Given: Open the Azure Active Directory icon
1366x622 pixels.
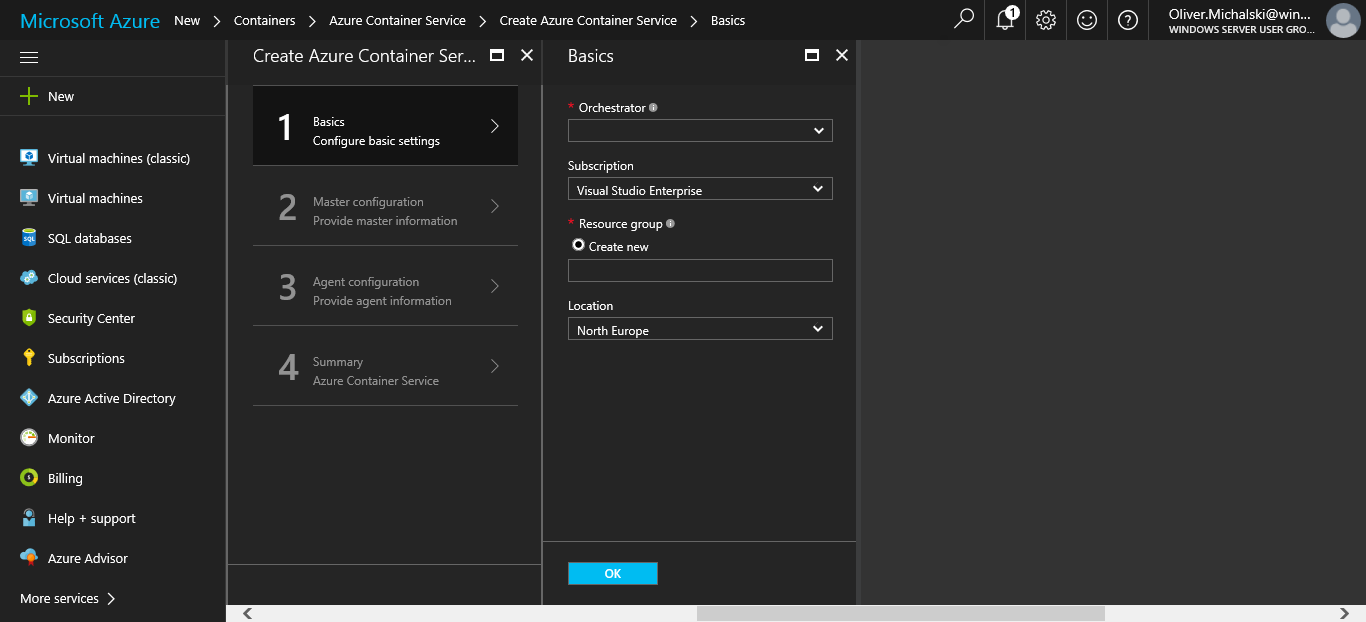Looking at the screenshot, I should pos(29,398).
